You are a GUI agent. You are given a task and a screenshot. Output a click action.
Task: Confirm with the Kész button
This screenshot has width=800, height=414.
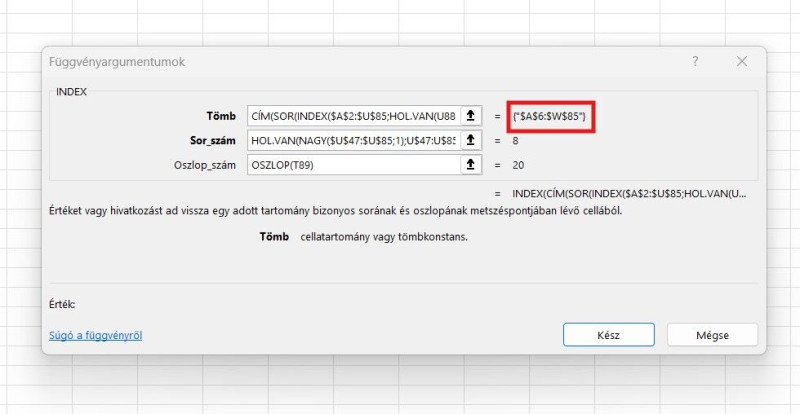[x=609, y=335]
